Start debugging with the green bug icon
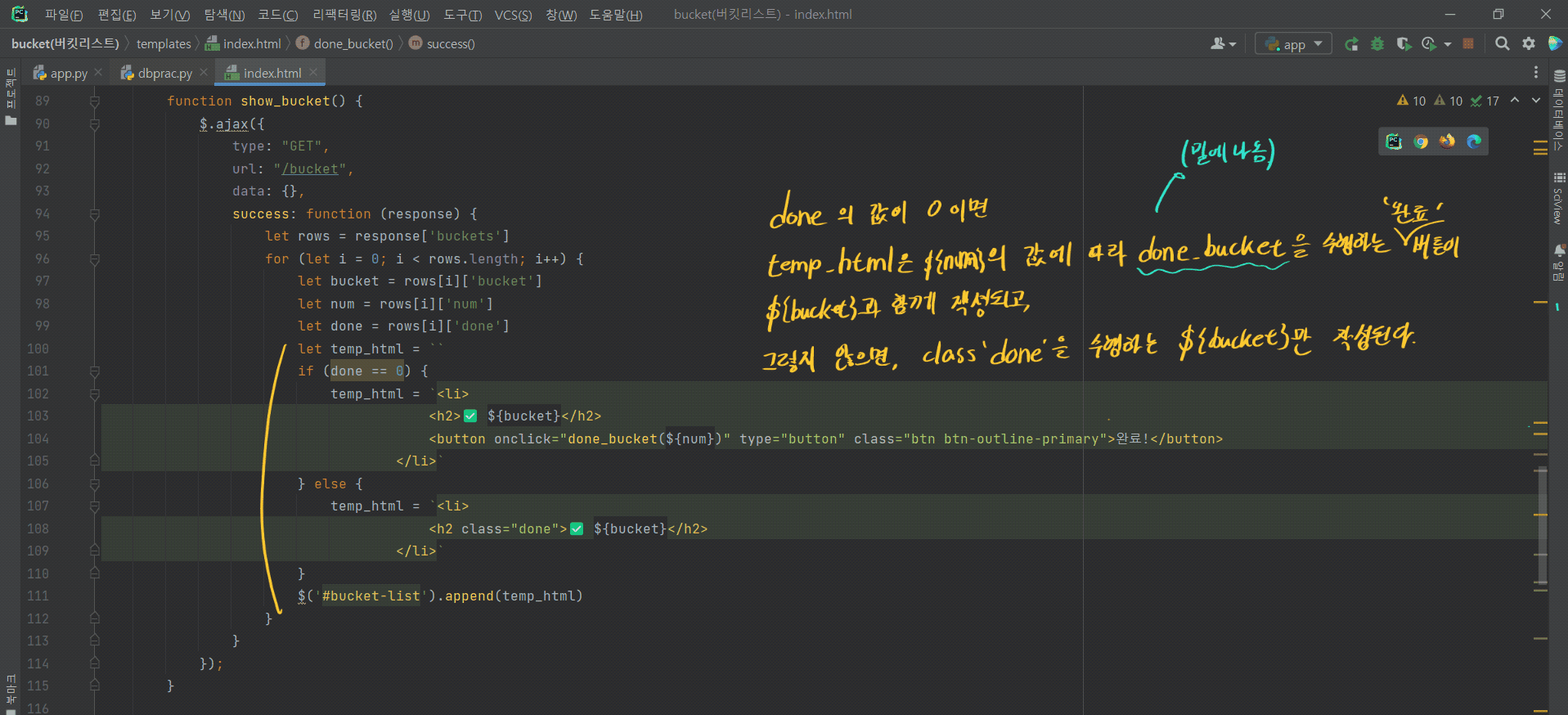Image resolution: width=1568 pixels, height=715 pixels. pos(1377,44)
